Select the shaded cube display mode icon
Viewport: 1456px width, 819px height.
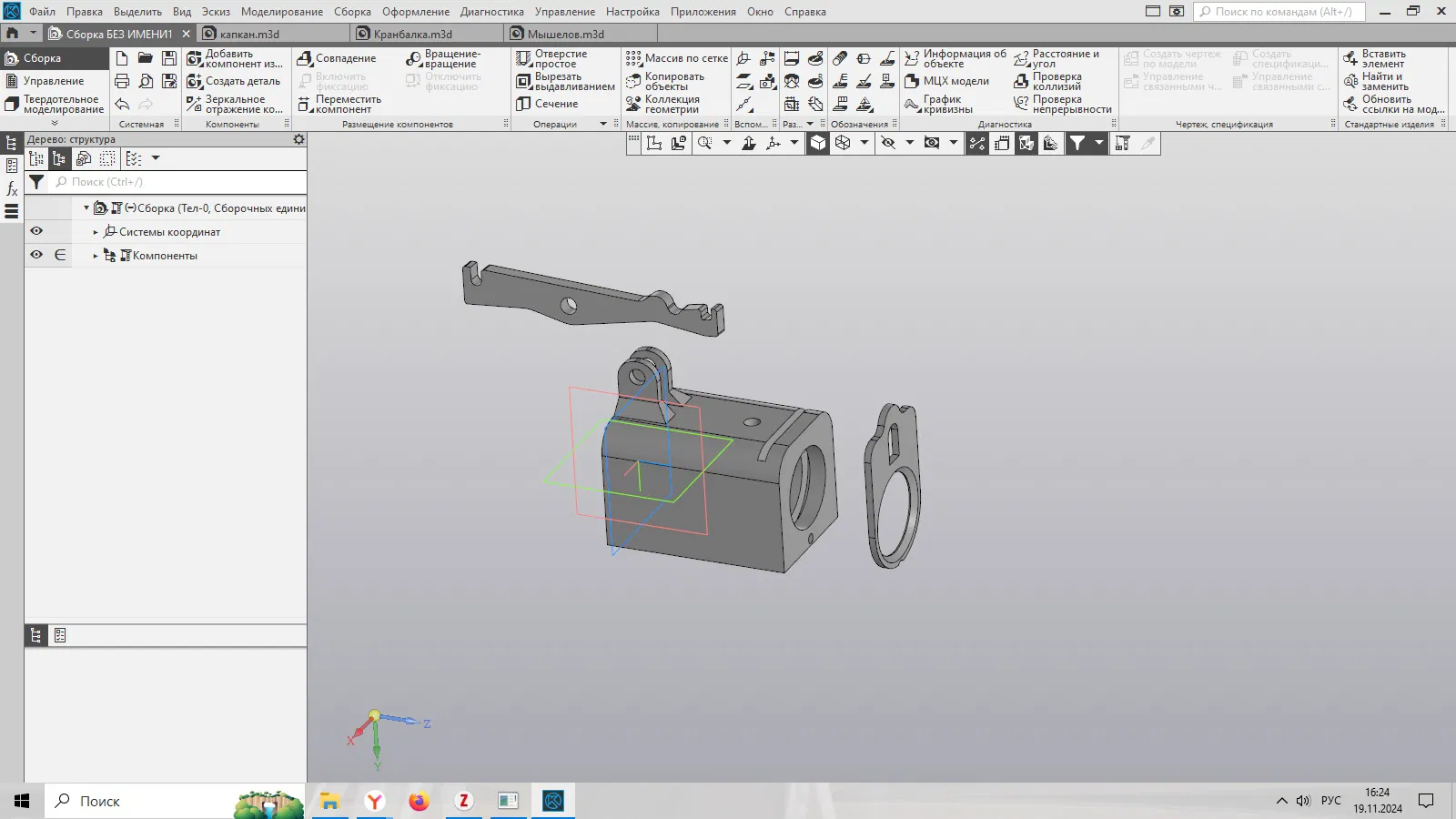pos(818,143)
